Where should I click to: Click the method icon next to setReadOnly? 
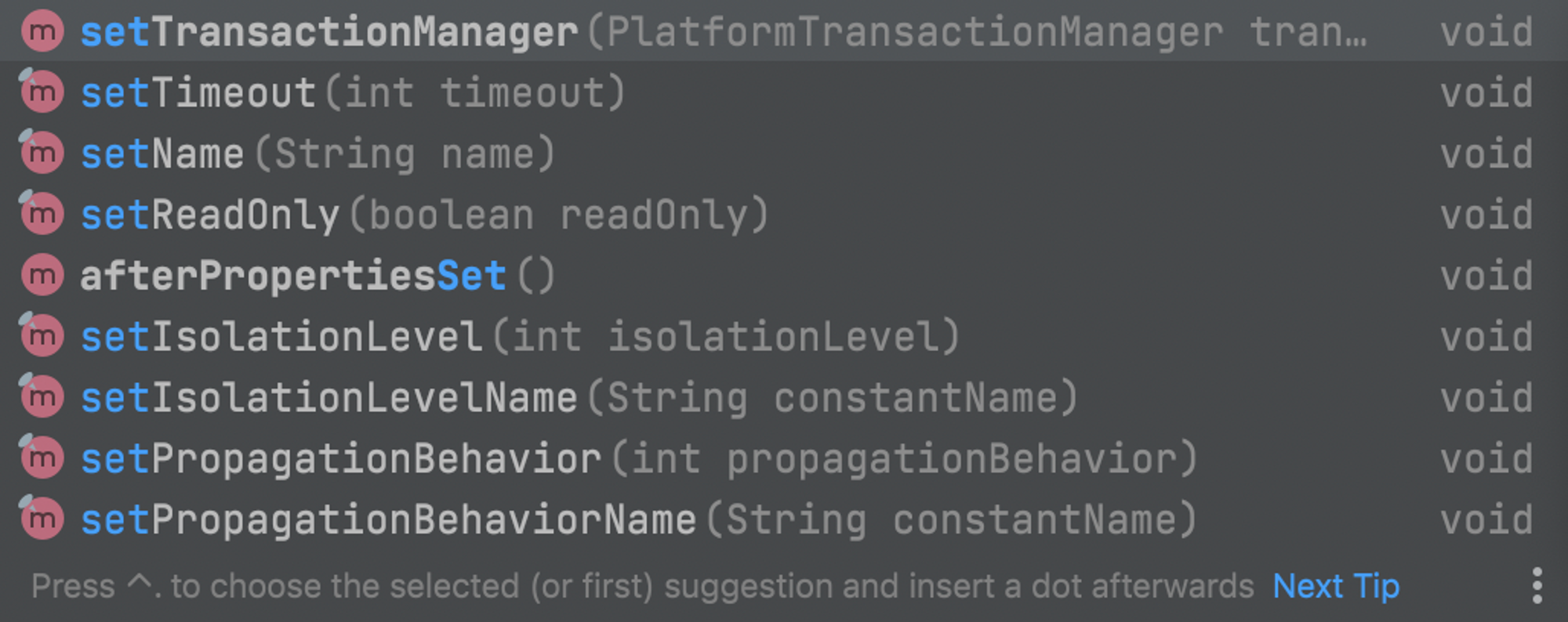coord(42,215)
